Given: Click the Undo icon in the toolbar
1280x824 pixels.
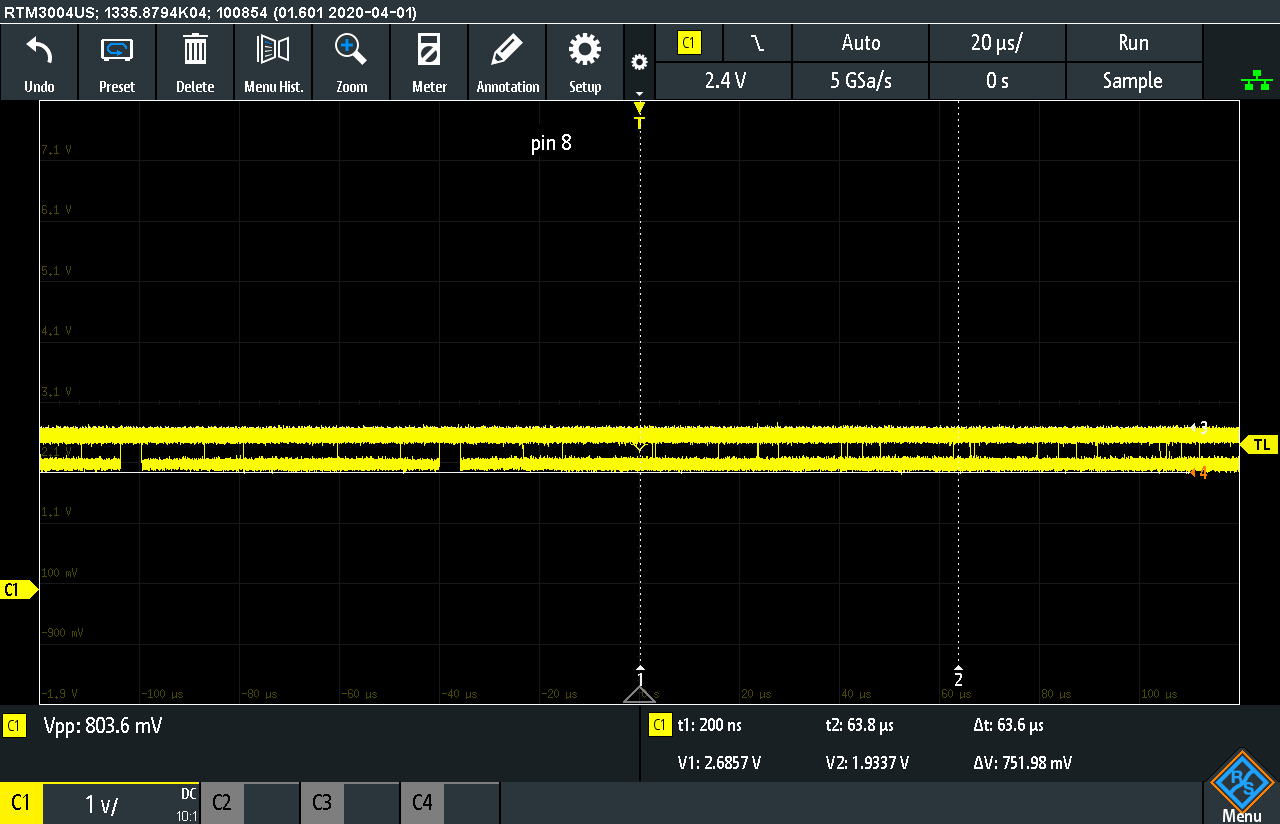Looking at the screenshot, I should point(39,62).
